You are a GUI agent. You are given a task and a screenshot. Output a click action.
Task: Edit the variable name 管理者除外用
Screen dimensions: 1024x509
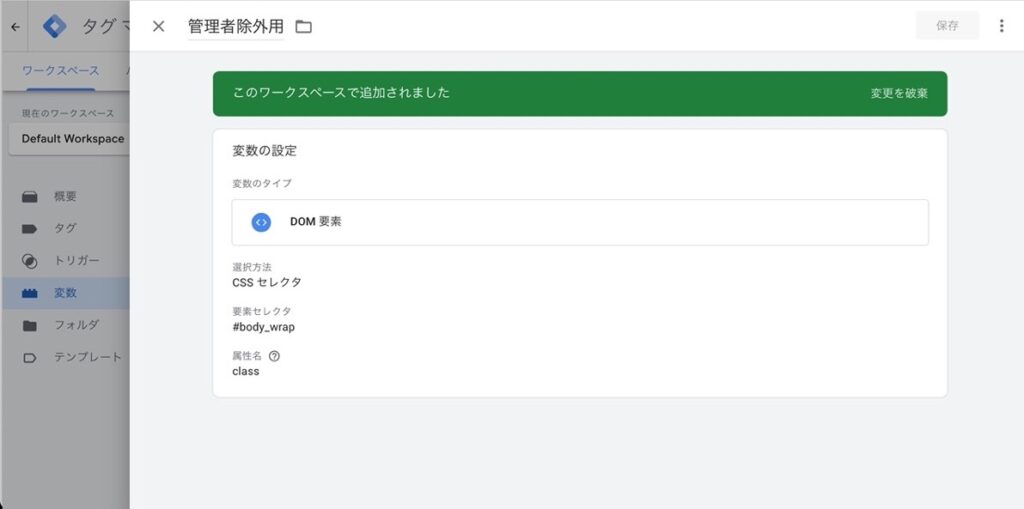coord(236,26)
